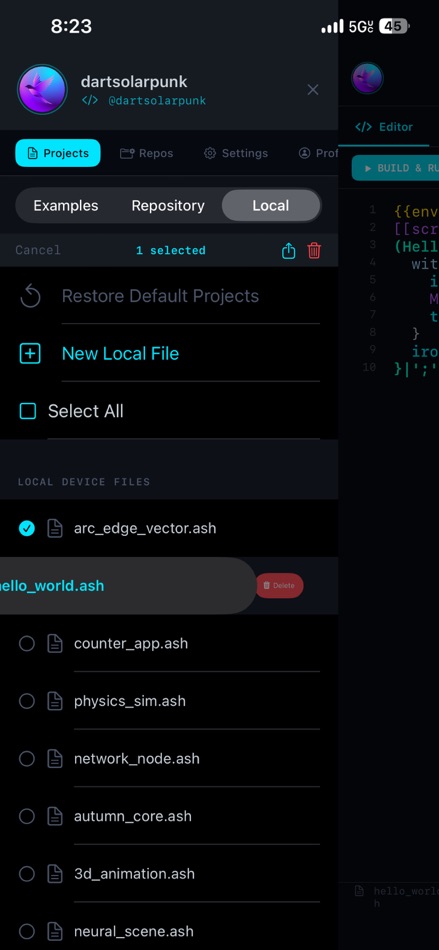Tap the file icon next to physics_sim.ash
This screenshot has width=439, height=950.
[x=55, y=701]
